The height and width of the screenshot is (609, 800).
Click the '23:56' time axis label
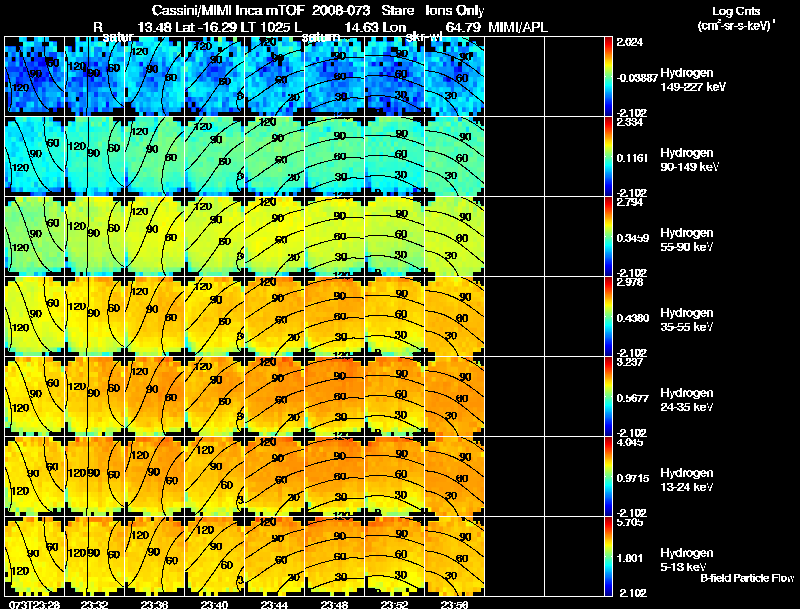[454, 604]
